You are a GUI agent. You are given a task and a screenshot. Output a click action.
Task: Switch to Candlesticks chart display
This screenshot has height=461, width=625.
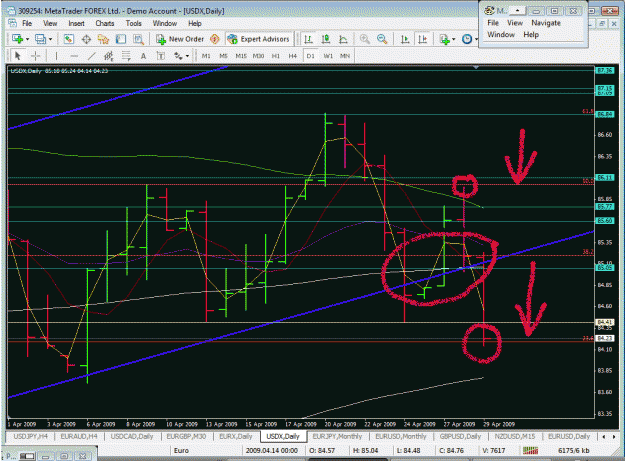[326, 39]
